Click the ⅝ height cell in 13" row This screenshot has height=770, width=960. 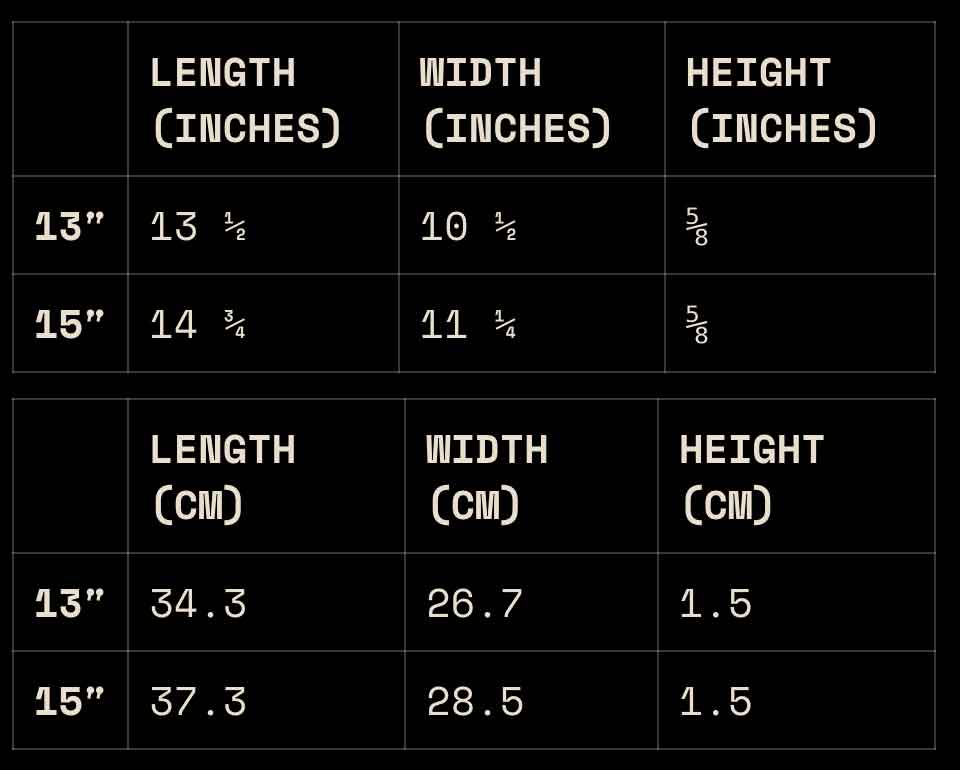(697, 227)
